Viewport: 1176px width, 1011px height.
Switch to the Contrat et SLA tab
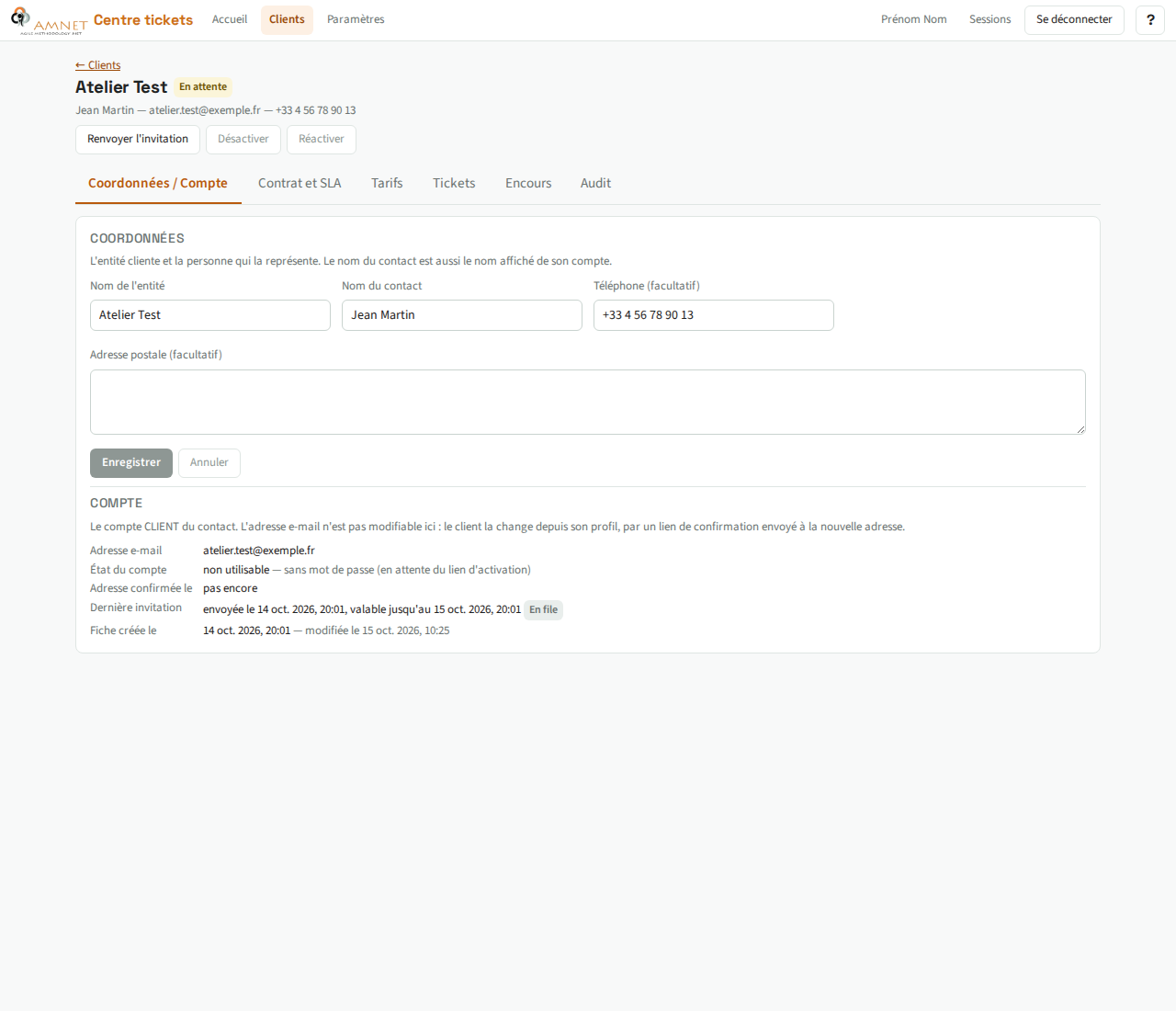click(300, 183)
